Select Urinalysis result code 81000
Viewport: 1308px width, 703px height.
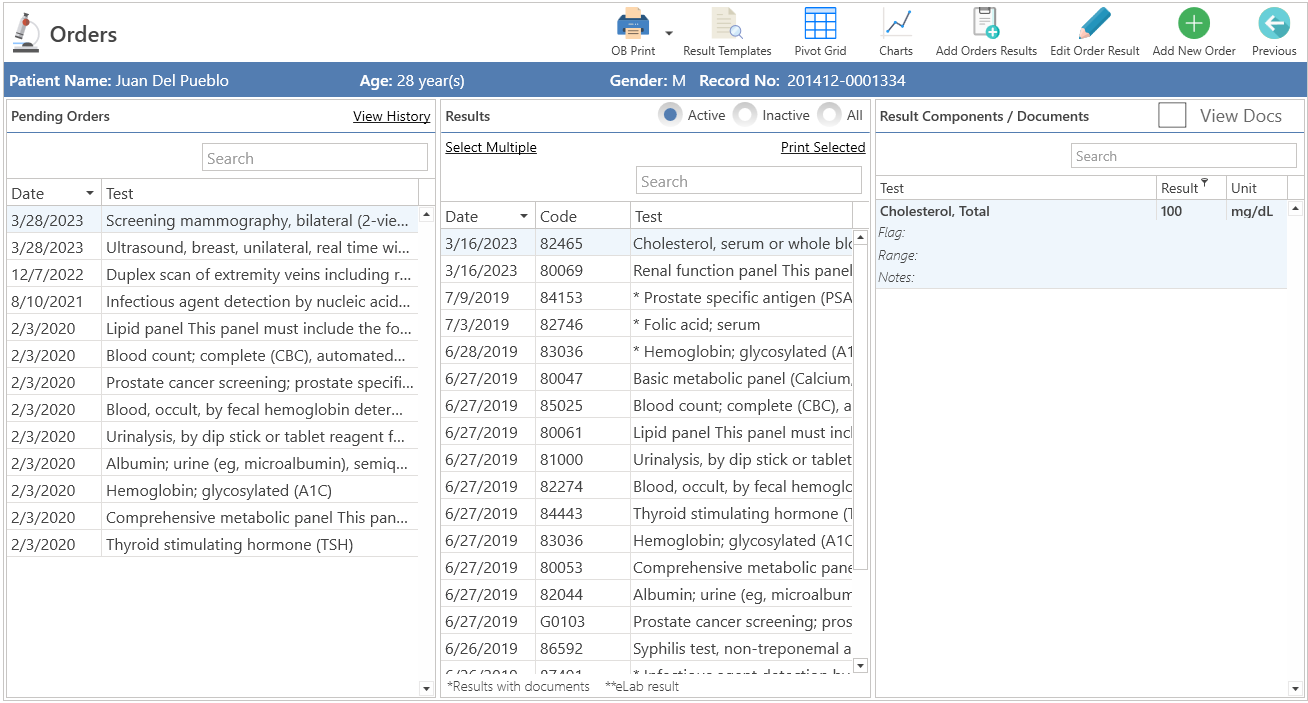tap(647, 459)
